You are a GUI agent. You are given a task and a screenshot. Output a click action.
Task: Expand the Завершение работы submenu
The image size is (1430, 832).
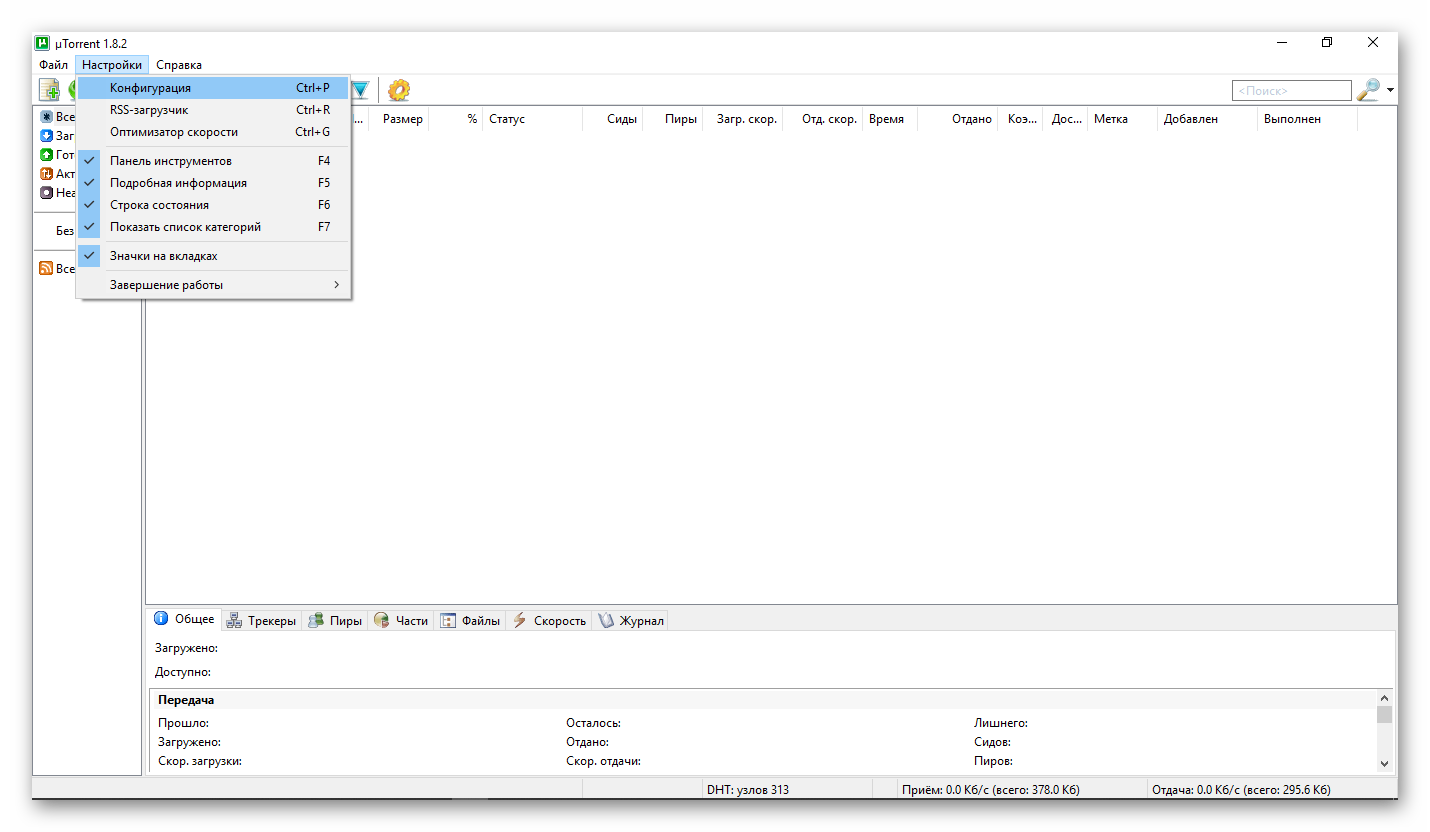213,285
